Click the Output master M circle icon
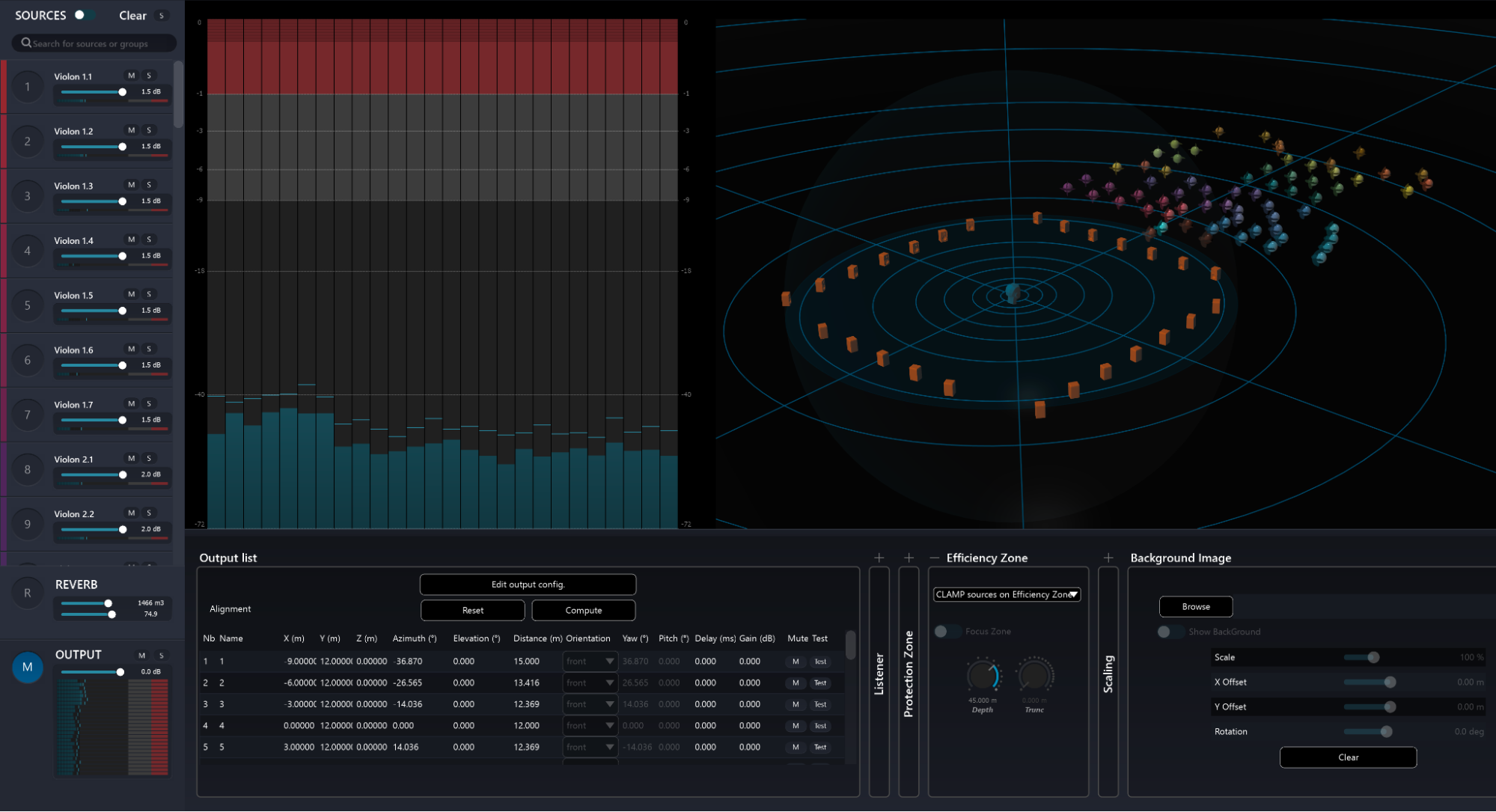The height and width of the screenshot is (812, 1496). point(28,667)
